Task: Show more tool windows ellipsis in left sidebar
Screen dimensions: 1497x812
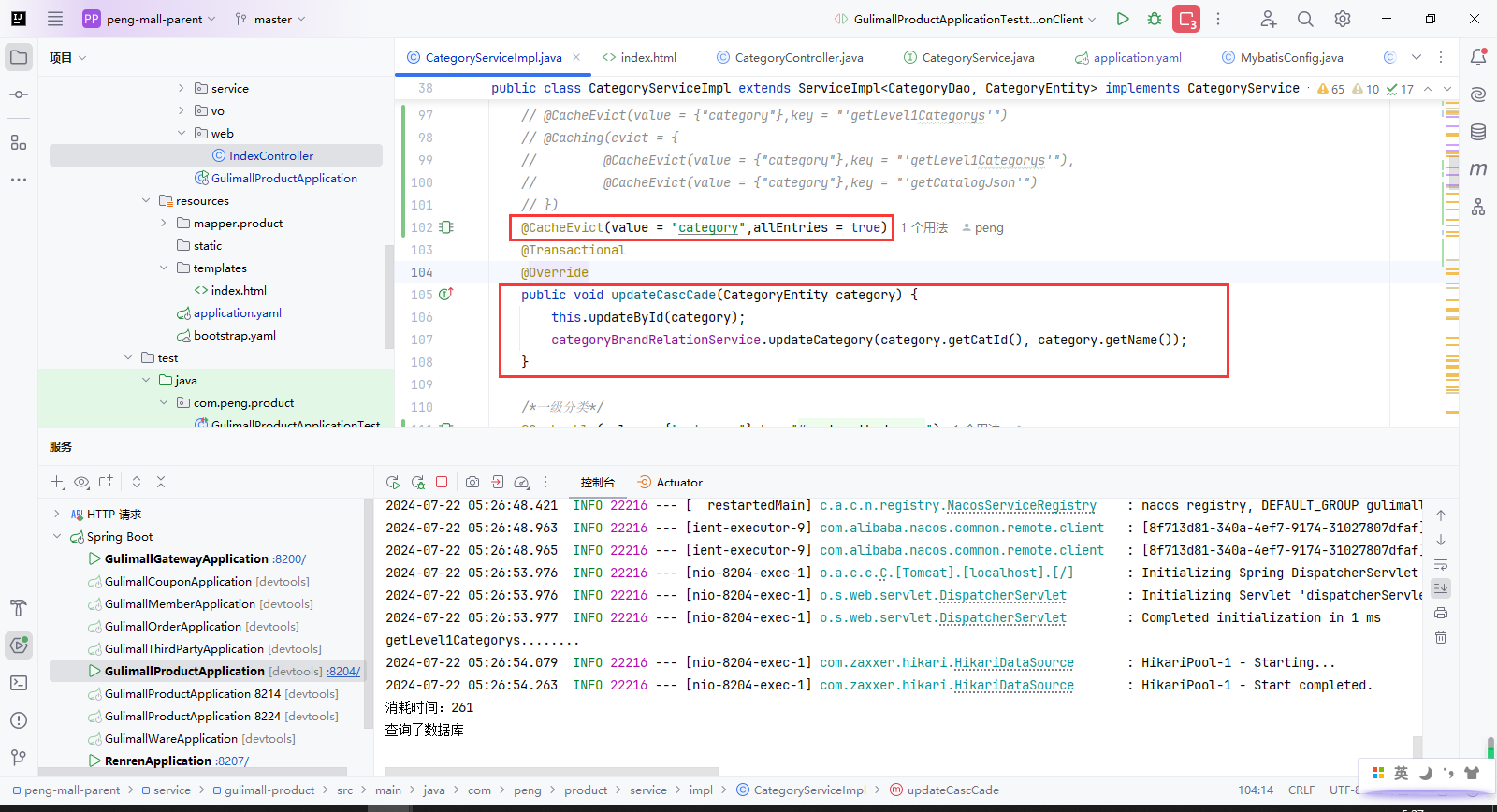Action: [19, 179]
